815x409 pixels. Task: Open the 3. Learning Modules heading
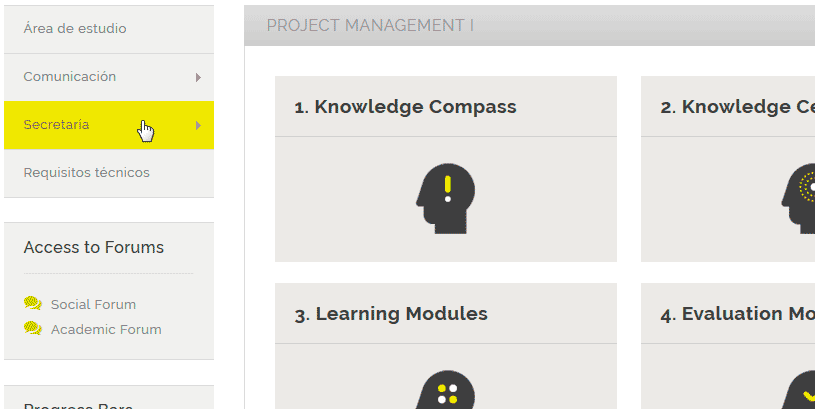(391, 314)
